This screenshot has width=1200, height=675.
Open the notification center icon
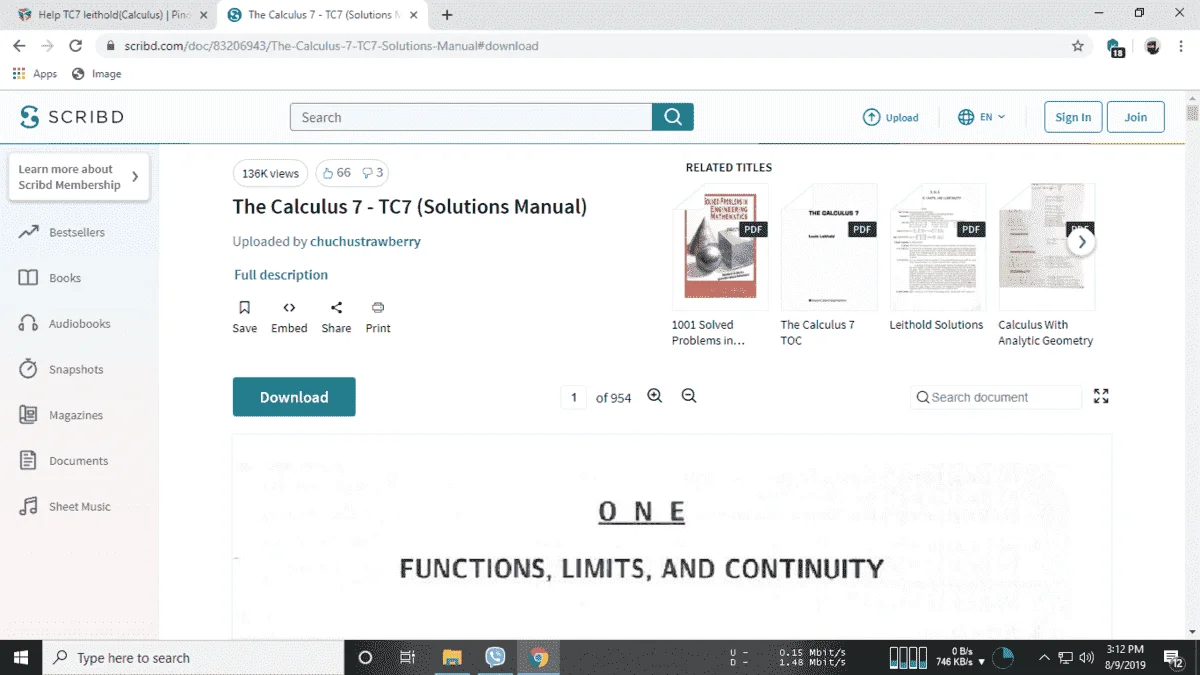[x=1174, y=658]
